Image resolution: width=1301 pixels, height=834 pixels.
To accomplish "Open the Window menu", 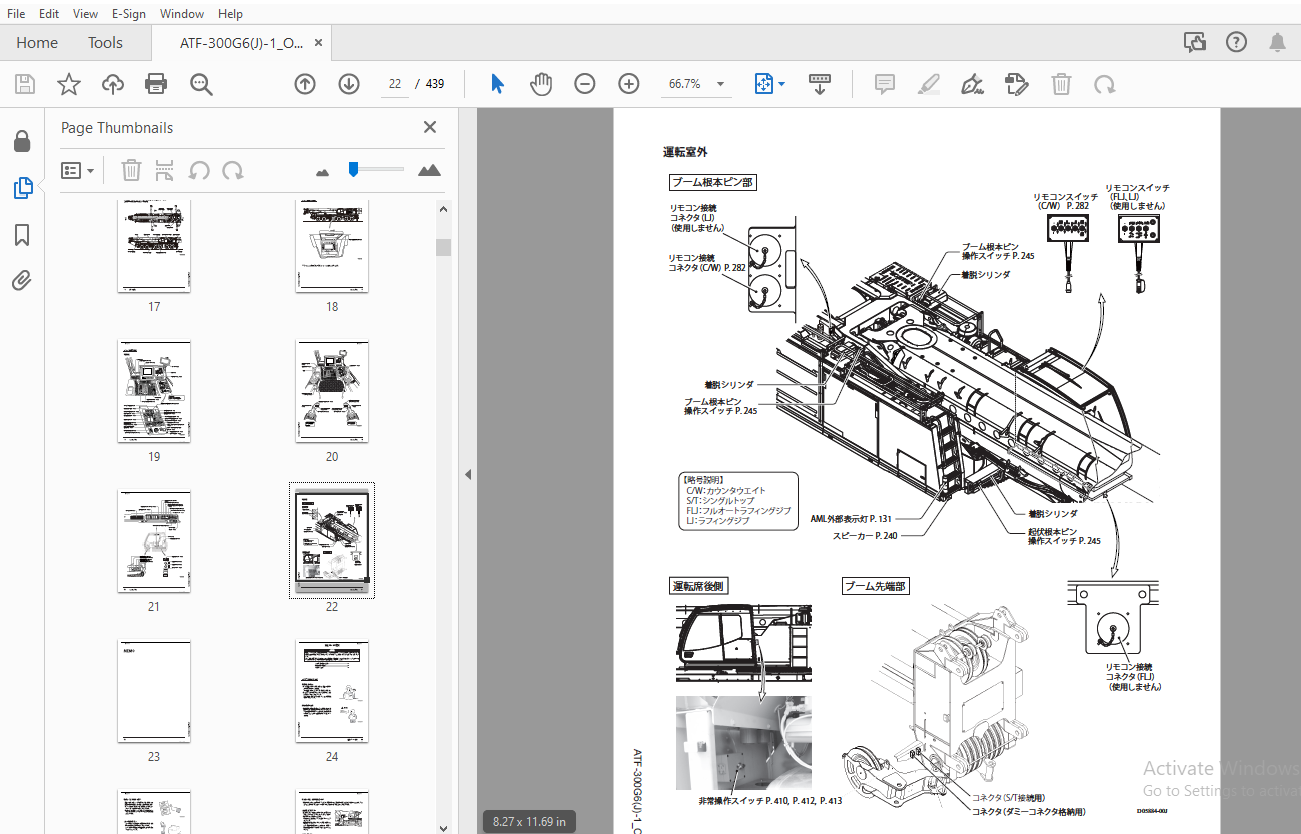I will [x=182, y=13].
